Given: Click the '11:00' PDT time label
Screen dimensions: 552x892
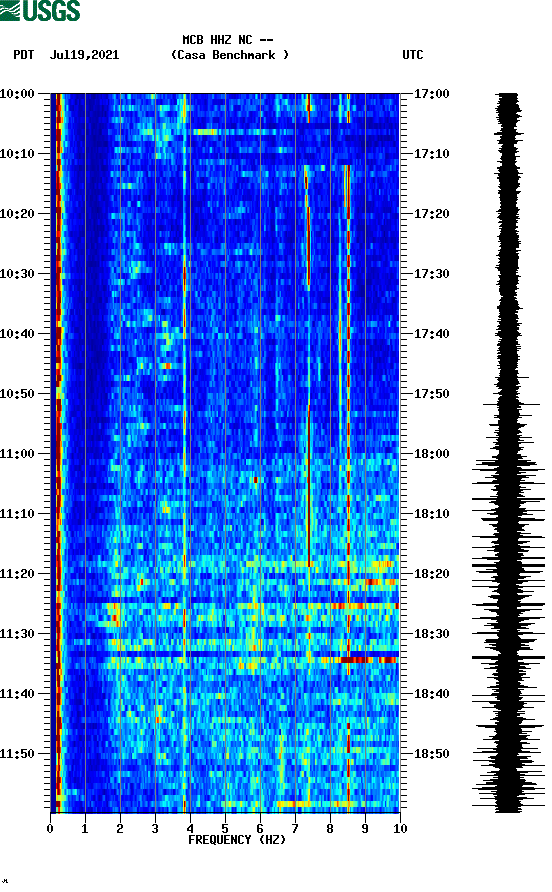Looking at the screenshot, I should point(17,453).
